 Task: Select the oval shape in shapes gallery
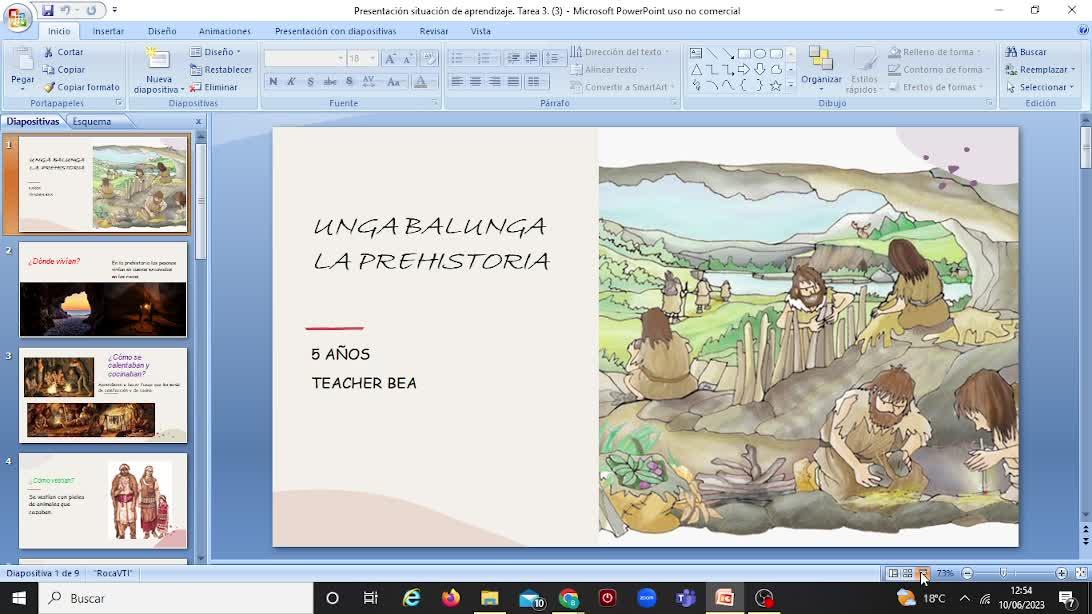click(x=760, y=53)
